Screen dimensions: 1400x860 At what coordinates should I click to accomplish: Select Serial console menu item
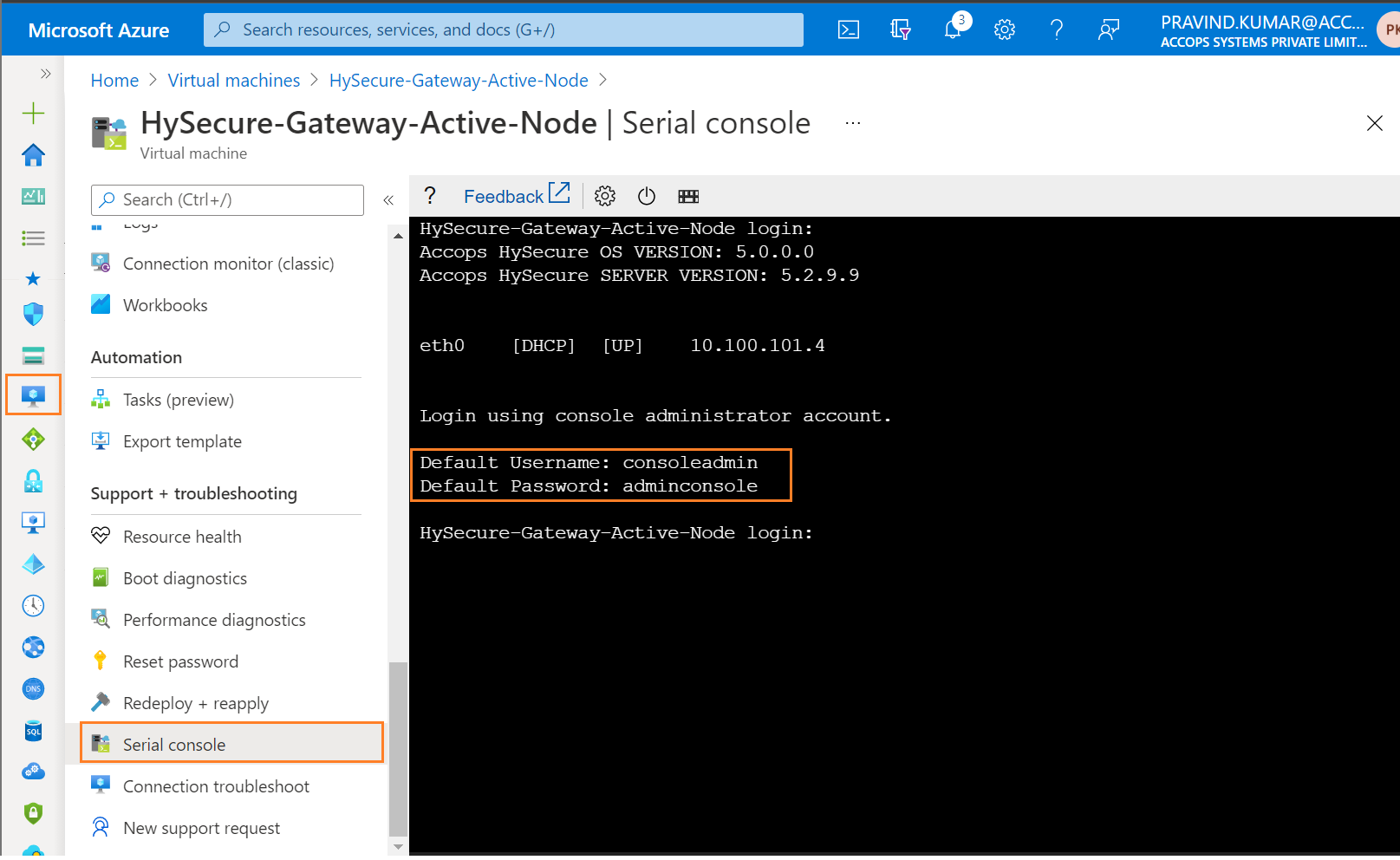[x=231, y=743]
